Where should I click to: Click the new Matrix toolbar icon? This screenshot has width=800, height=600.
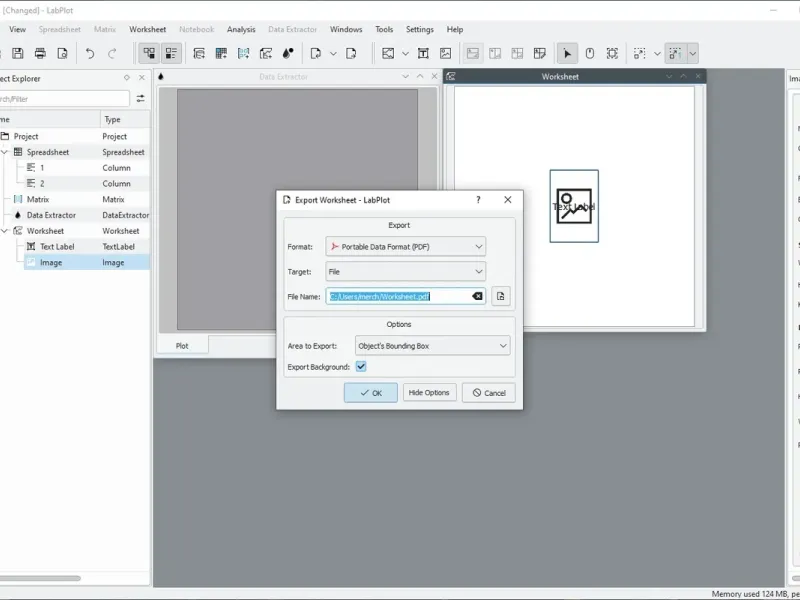click(243, 54)
